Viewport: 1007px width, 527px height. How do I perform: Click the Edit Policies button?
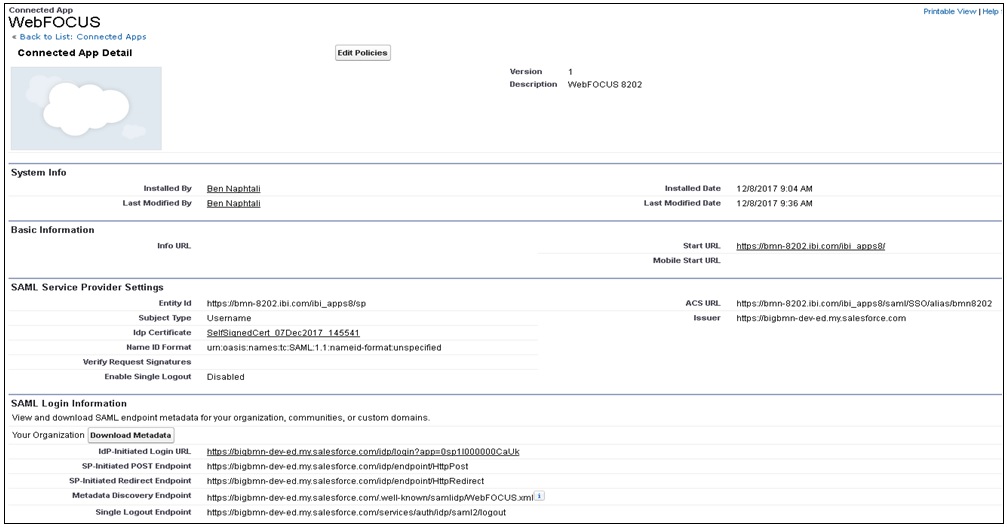click(363, 53)
